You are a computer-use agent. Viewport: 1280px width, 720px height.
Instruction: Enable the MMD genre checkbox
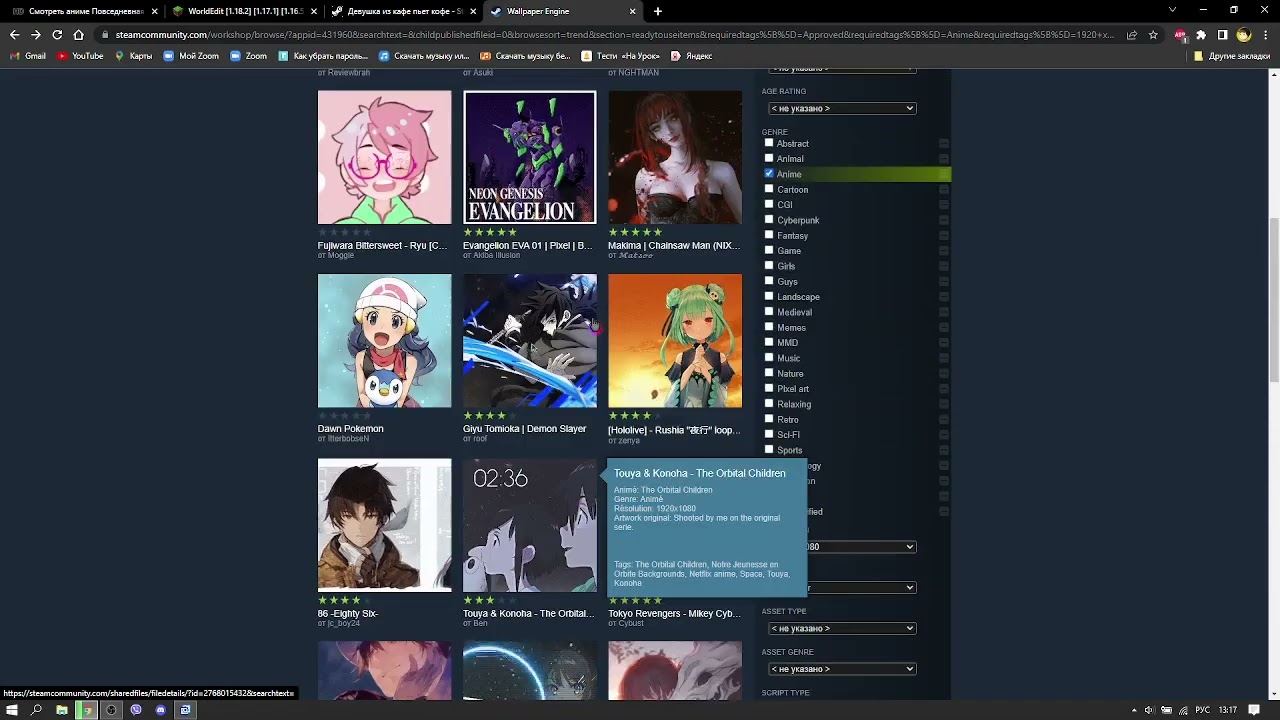pyautogui.click(x=769, y=342)
